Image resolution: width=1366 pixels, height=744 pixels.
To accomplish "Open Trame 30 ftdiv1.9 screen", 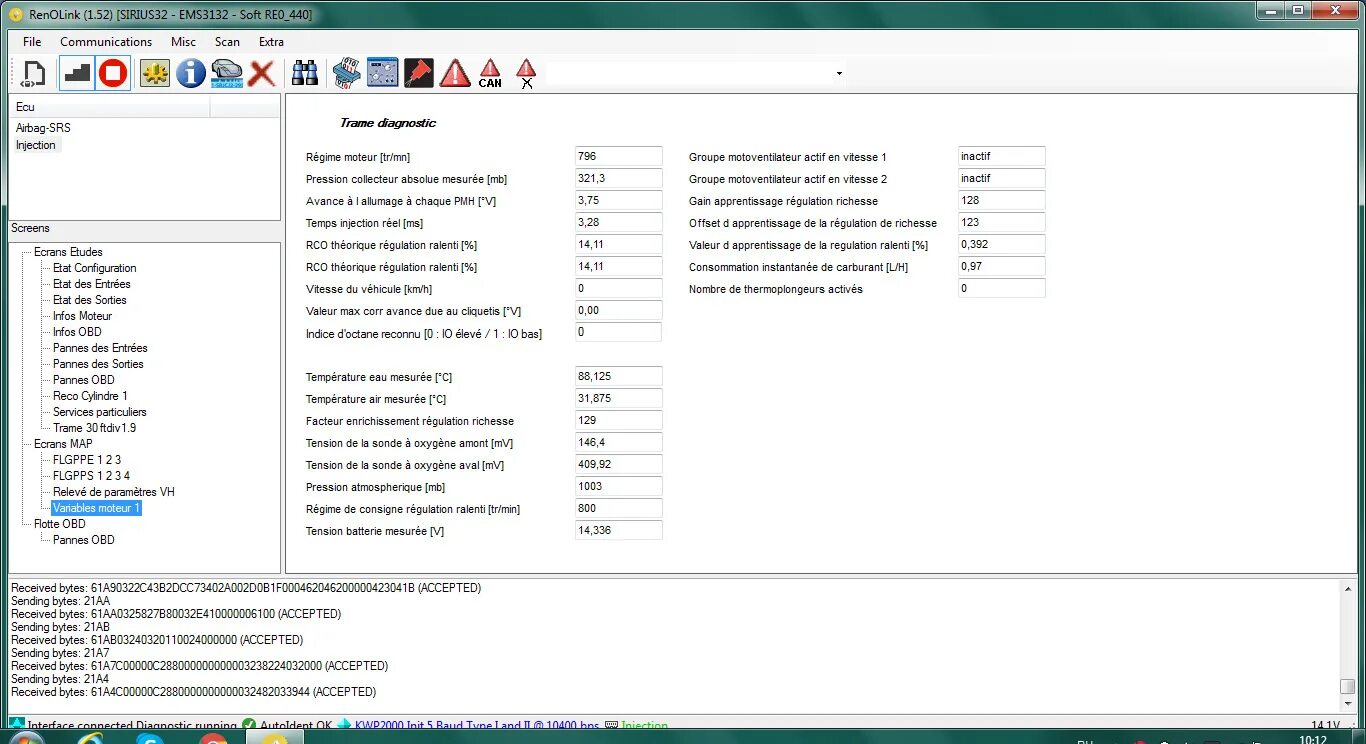I will (95, 428).
